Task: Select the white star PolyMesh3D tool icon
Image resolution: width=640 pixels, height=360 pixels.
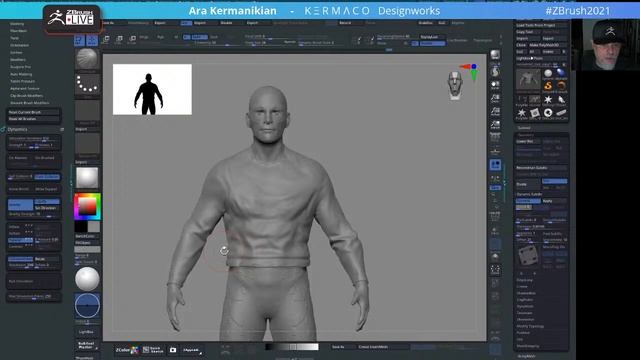Action: (x=548, y=100)
